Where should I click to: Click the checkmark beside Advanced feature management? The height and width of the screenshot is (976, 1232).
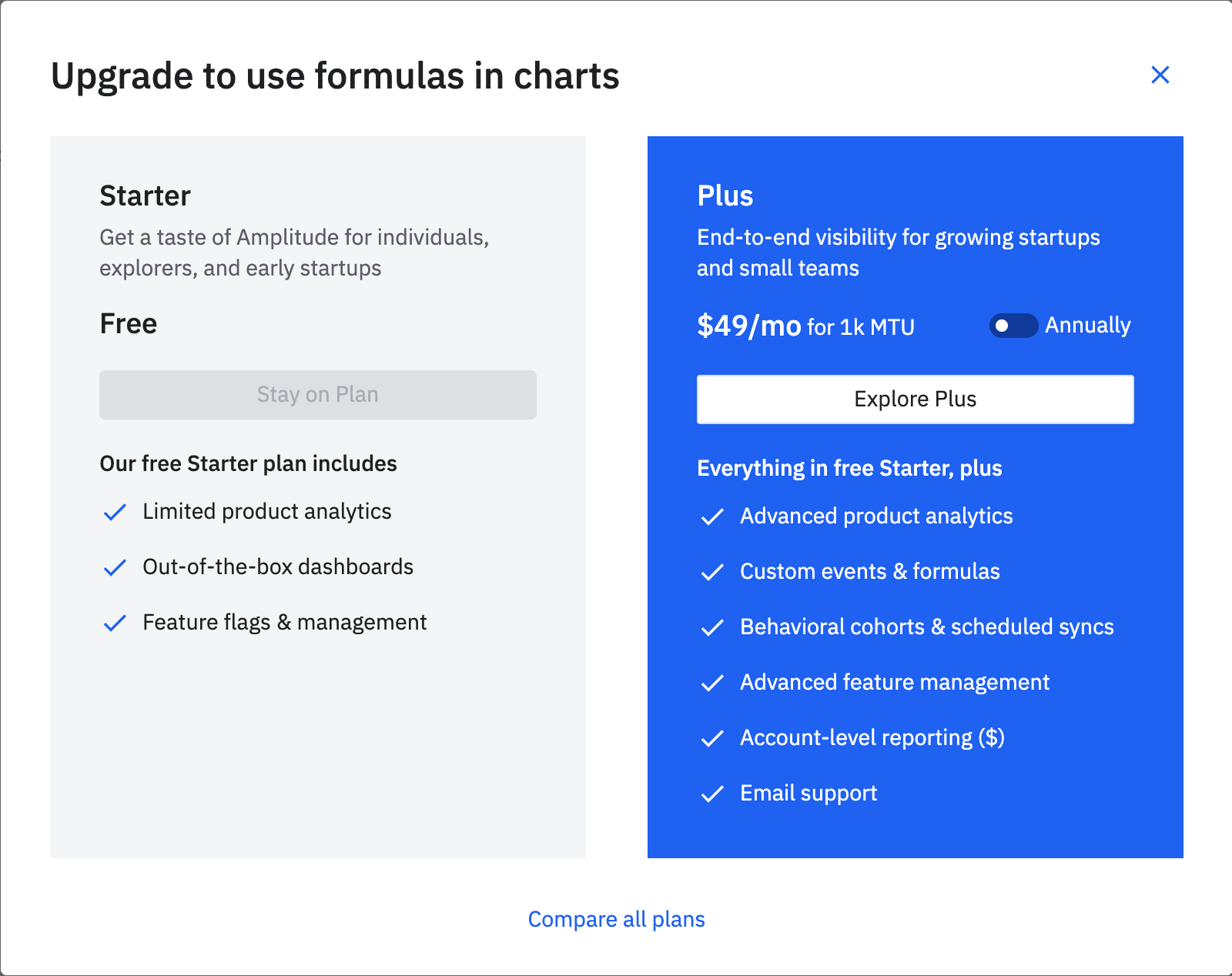[x=712, y=684]
